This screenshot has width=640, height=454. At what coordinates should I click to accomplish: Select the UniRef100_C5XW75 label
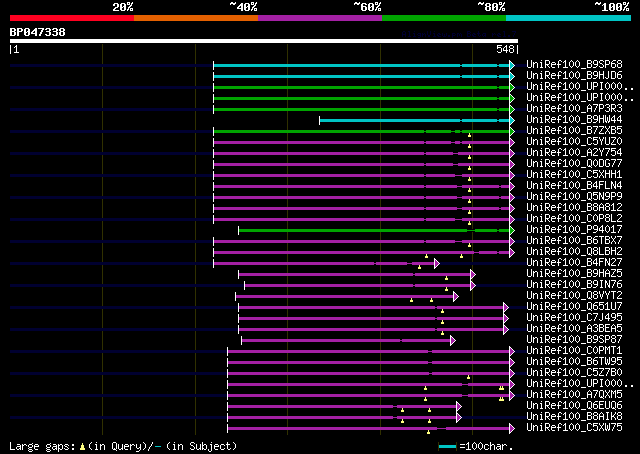[574, 428]
